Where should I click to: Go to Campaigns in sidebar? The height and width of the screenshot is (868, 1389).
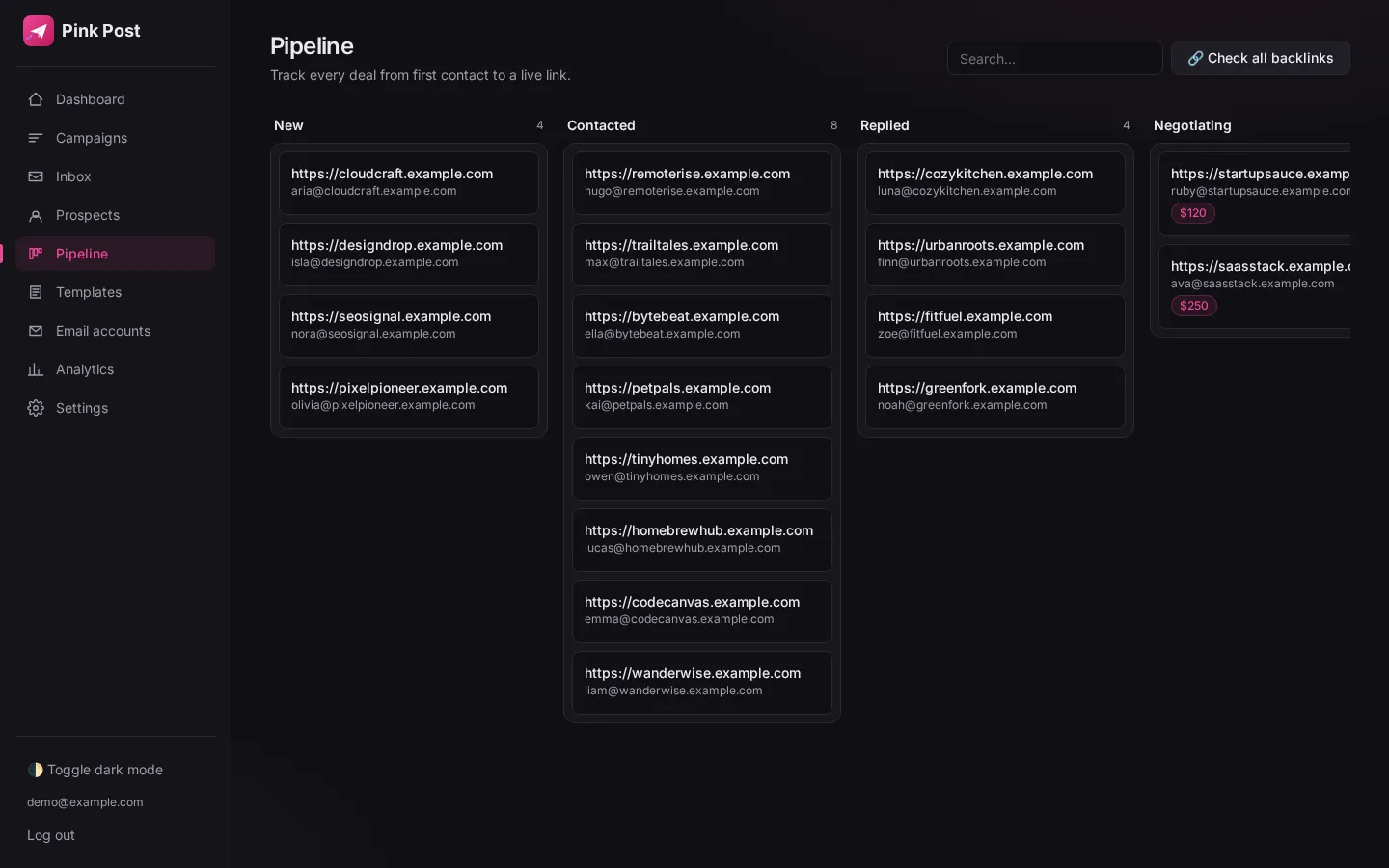[115, 138]
